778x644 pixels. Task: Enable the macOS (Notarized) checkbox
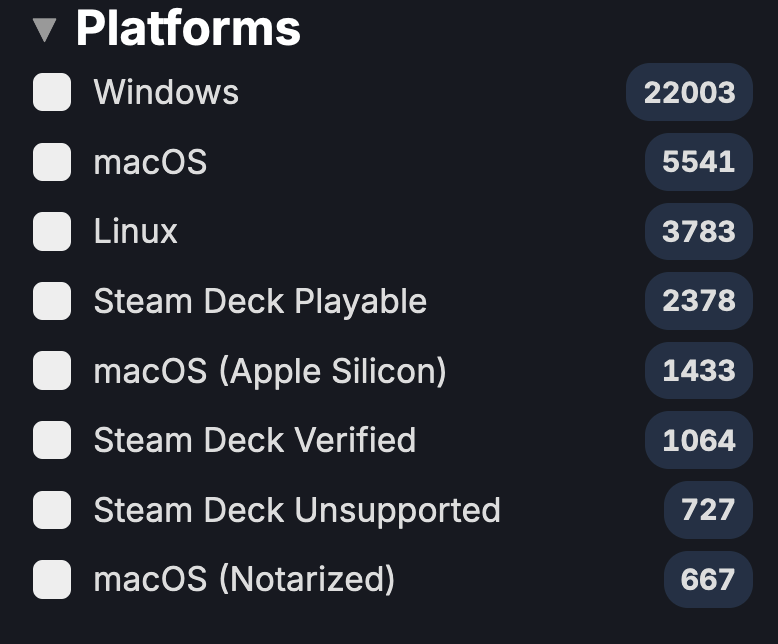[x=52, y=579]
